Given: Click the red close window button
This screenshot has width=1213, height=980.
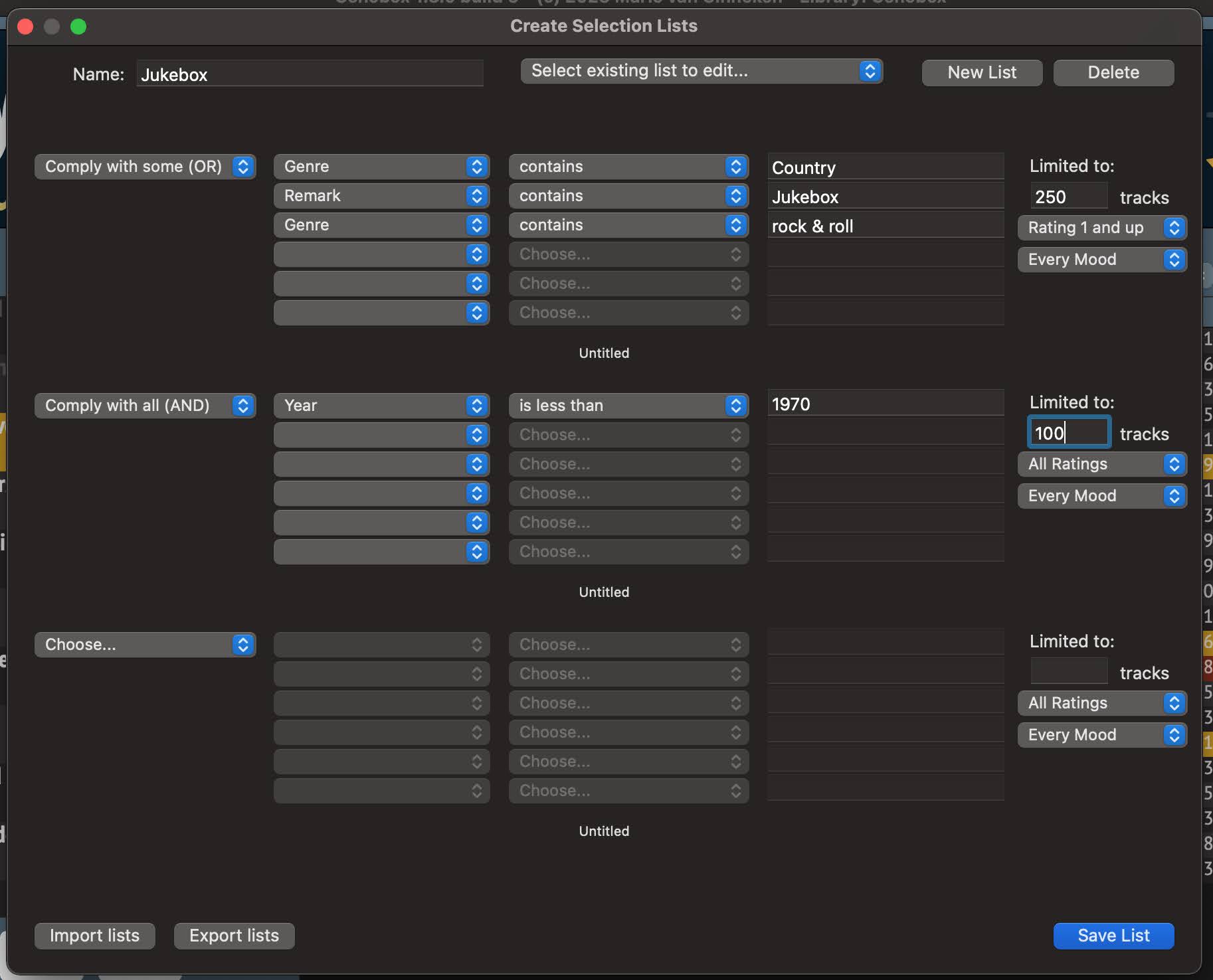Looking at the screenshot, I should point(25,27).
